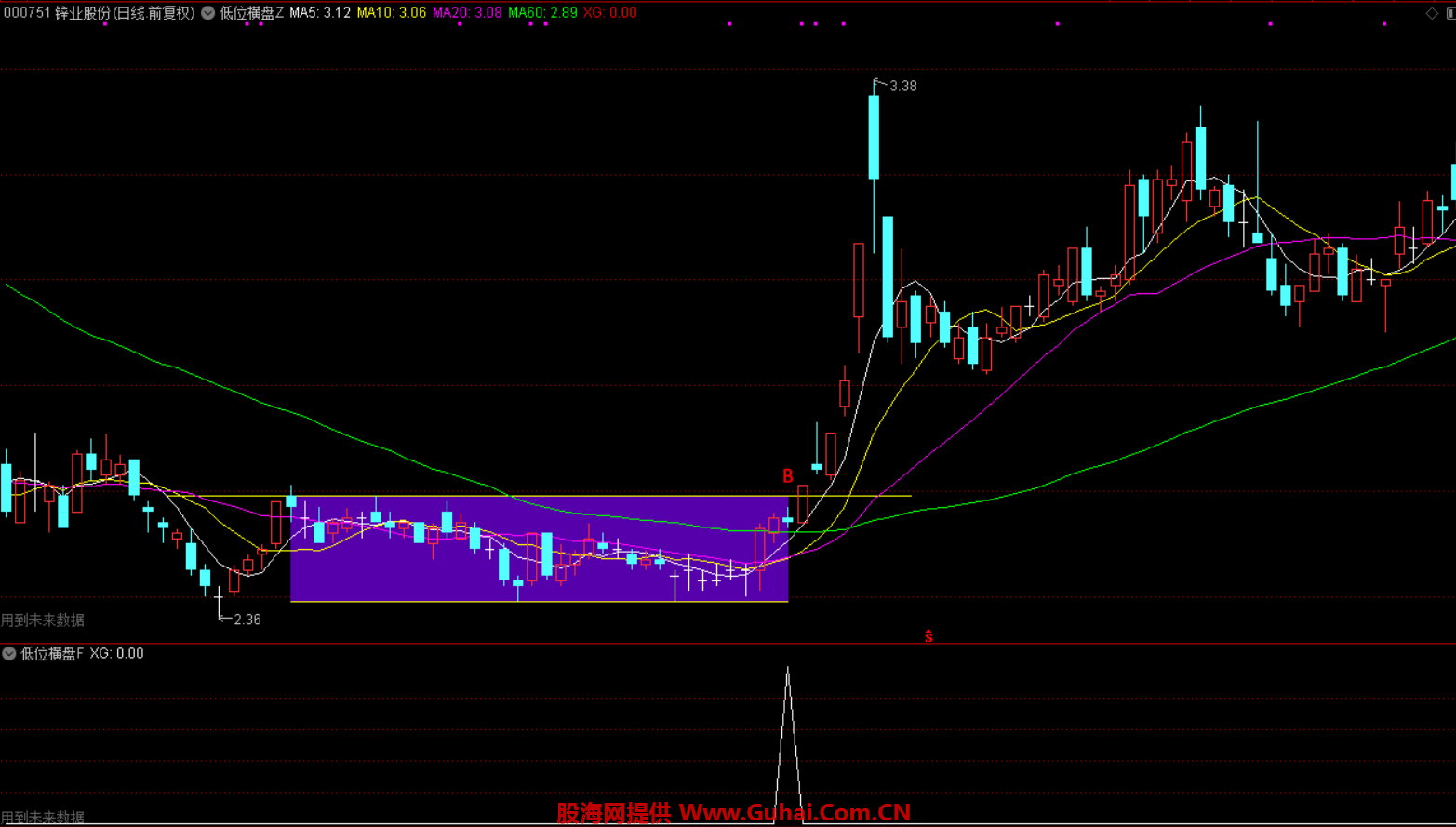
Task: Click the 3.38 high price label
Action: click(x=903, y=86)
